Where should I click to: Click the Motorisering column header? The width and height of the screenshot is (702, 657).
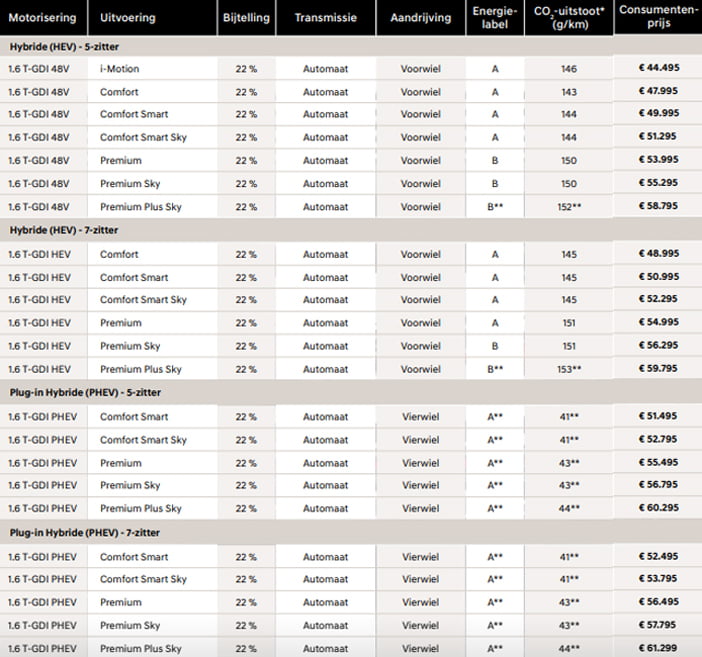[43, 18]
